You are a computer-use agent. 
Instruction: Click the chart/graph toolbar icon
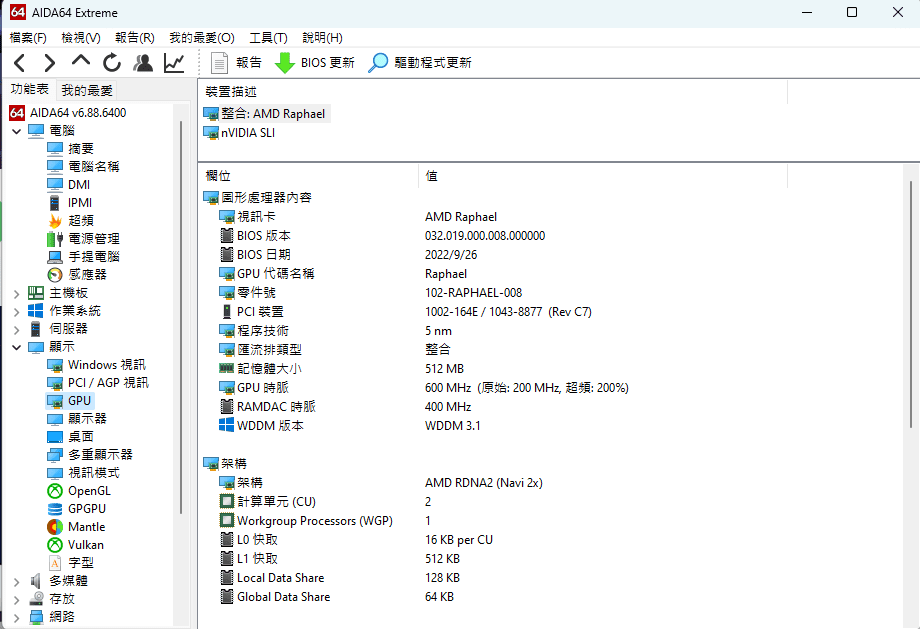tap(173, 62)
